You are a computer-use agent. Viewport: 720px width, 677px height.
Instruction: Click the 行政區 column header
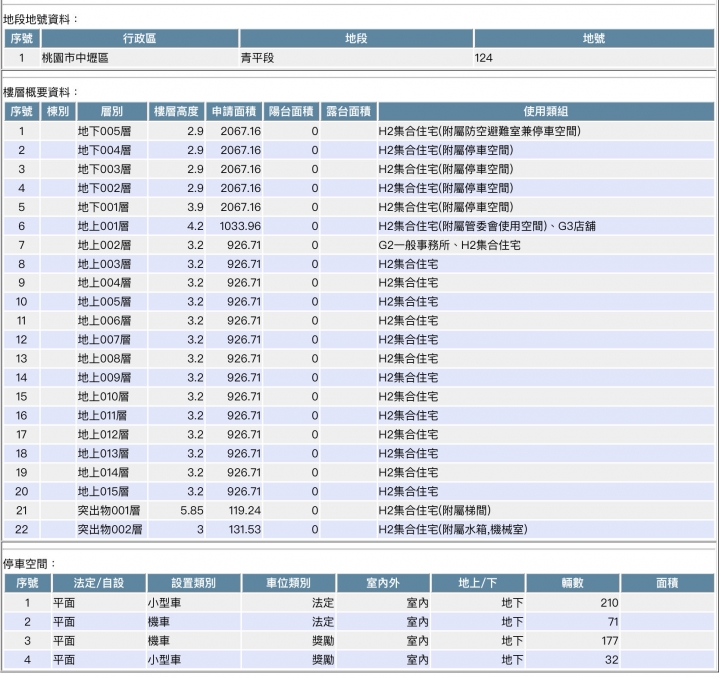coord(140,38)
